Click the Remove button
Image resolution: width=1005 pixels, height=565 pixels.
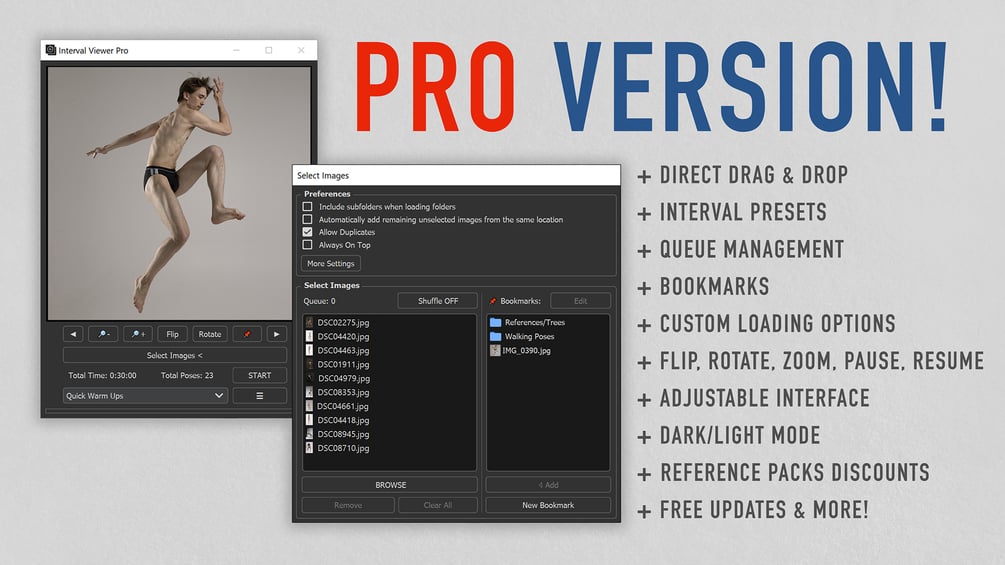[x=348, y=505]
